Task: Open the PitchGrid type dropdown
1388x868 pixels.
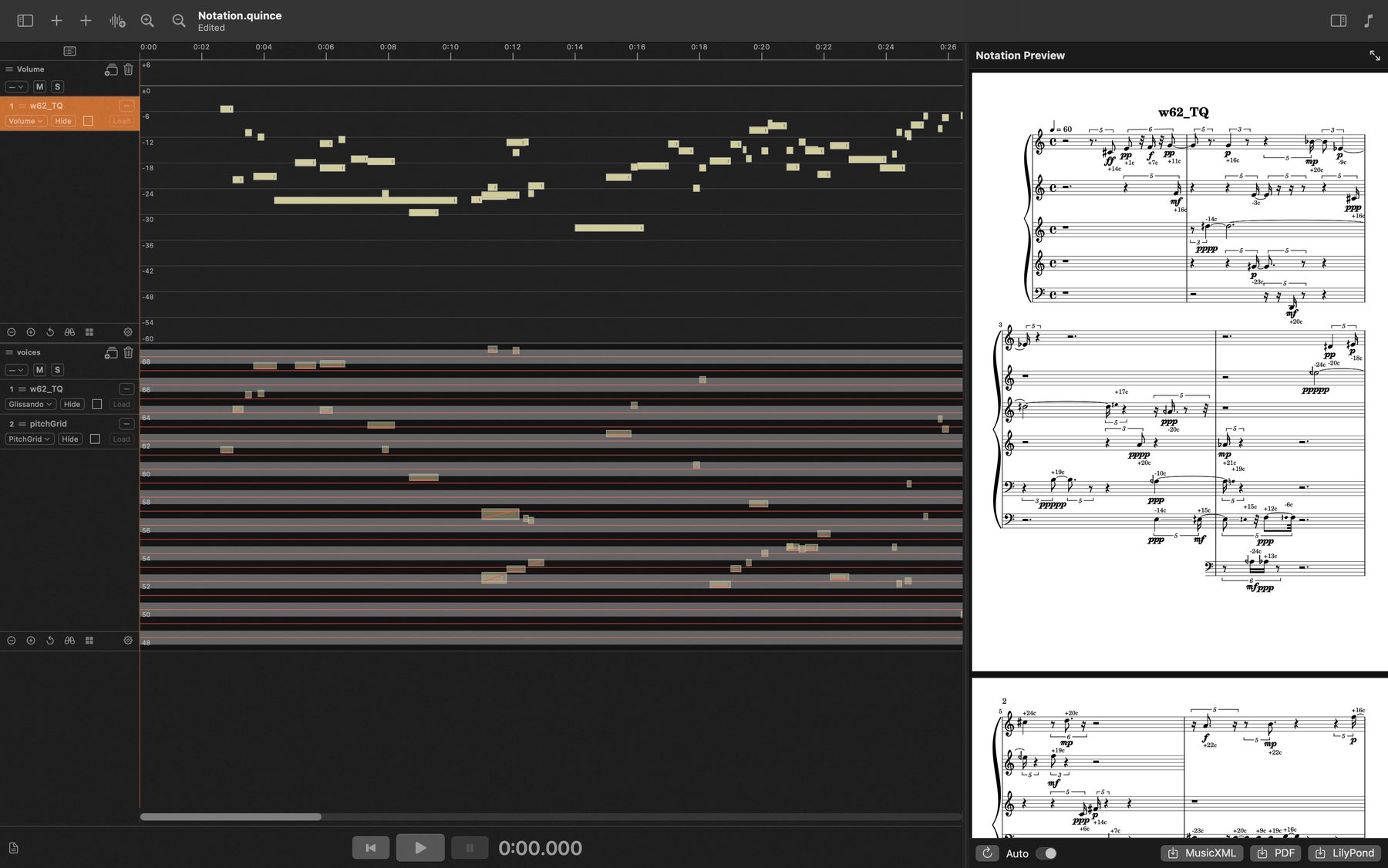Action: (30, 439)
